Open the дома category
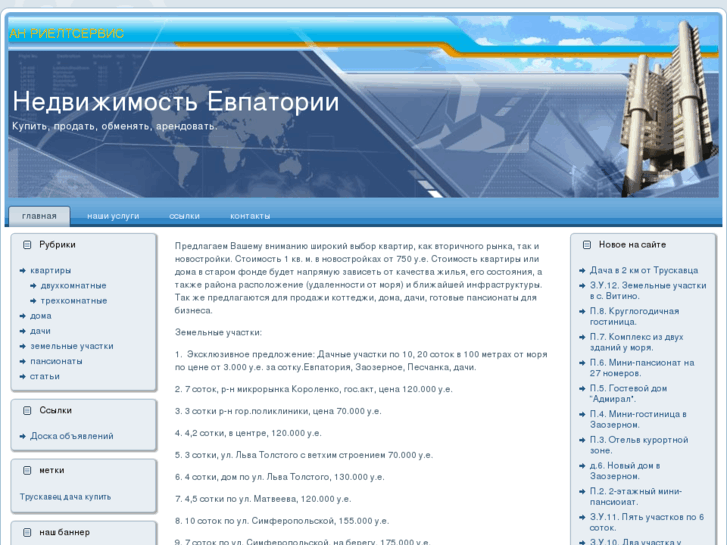 coord(41,316)
